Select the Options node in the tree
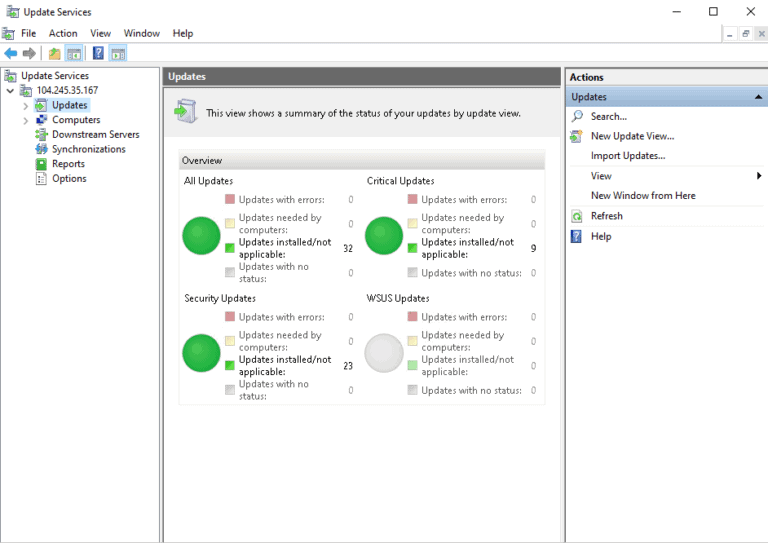The height and width of the screenshot is (543, 768). click(x=69, y=179)
